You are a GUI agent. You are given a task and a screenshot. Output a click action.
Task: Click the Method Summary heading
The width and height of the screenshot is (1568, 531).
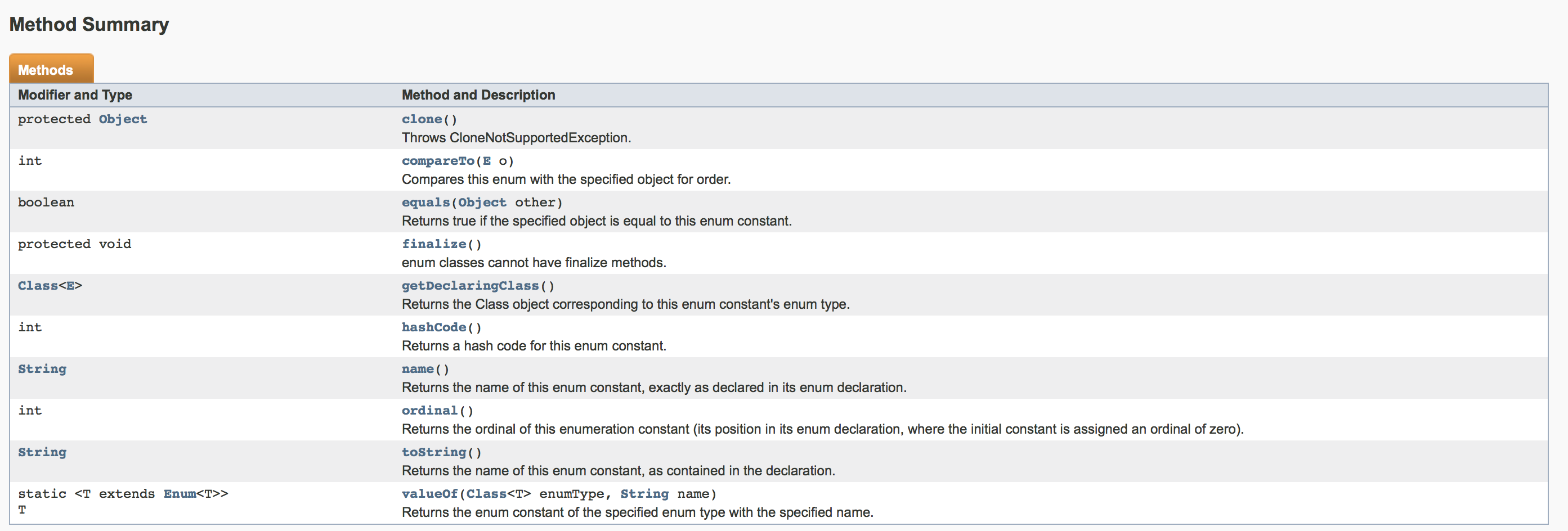89,24
